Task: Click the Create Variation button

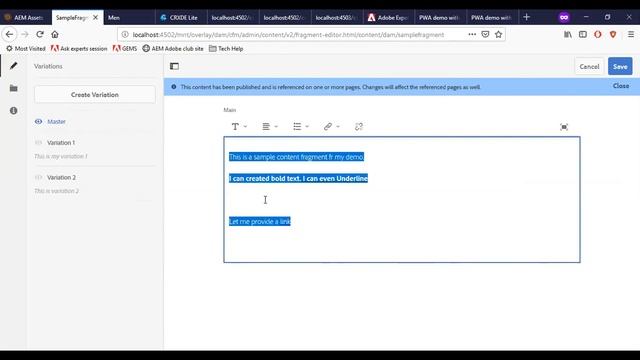Action: point(95,94)
